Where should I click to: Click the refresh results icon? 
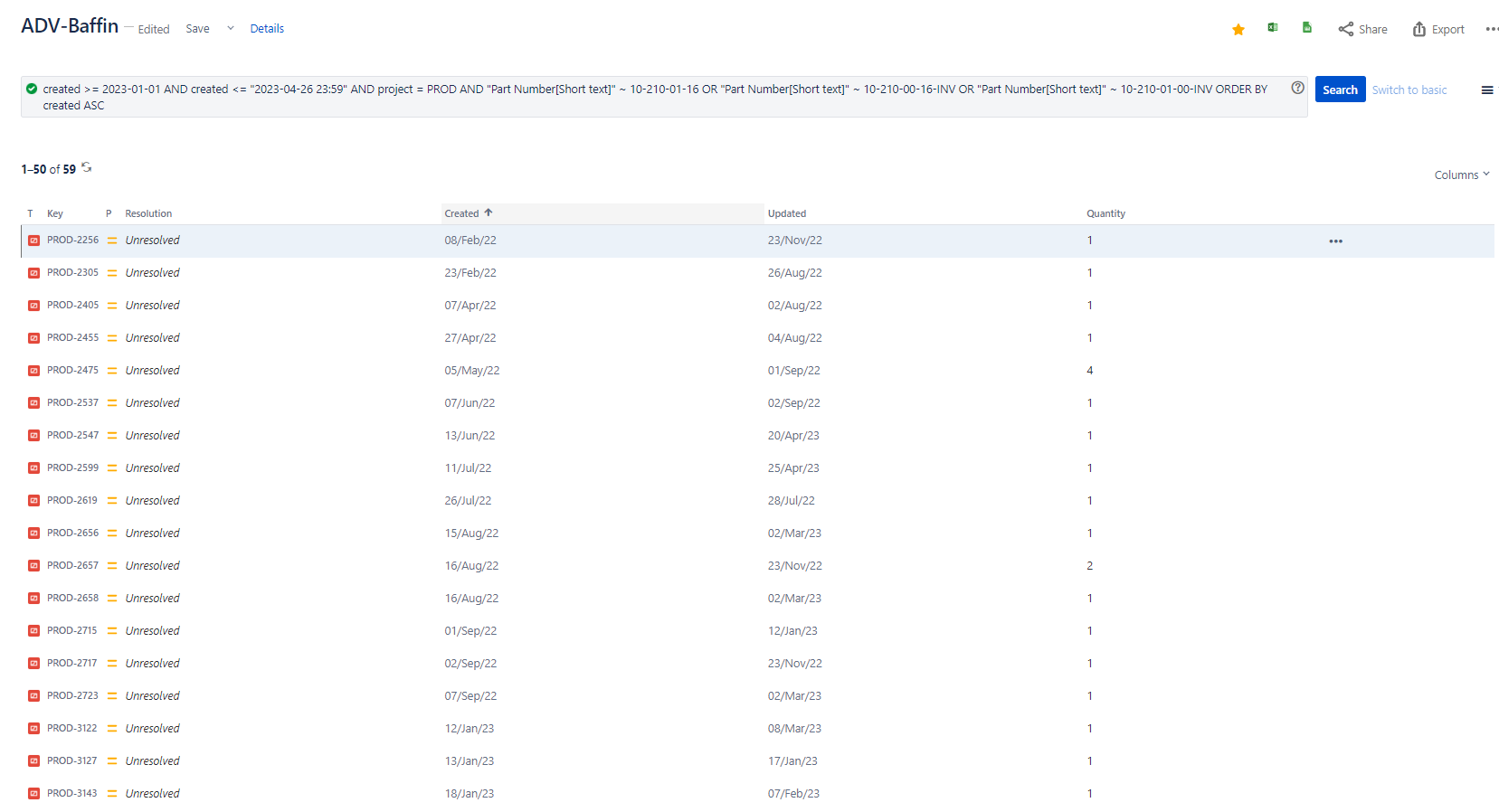coord(87,167)
